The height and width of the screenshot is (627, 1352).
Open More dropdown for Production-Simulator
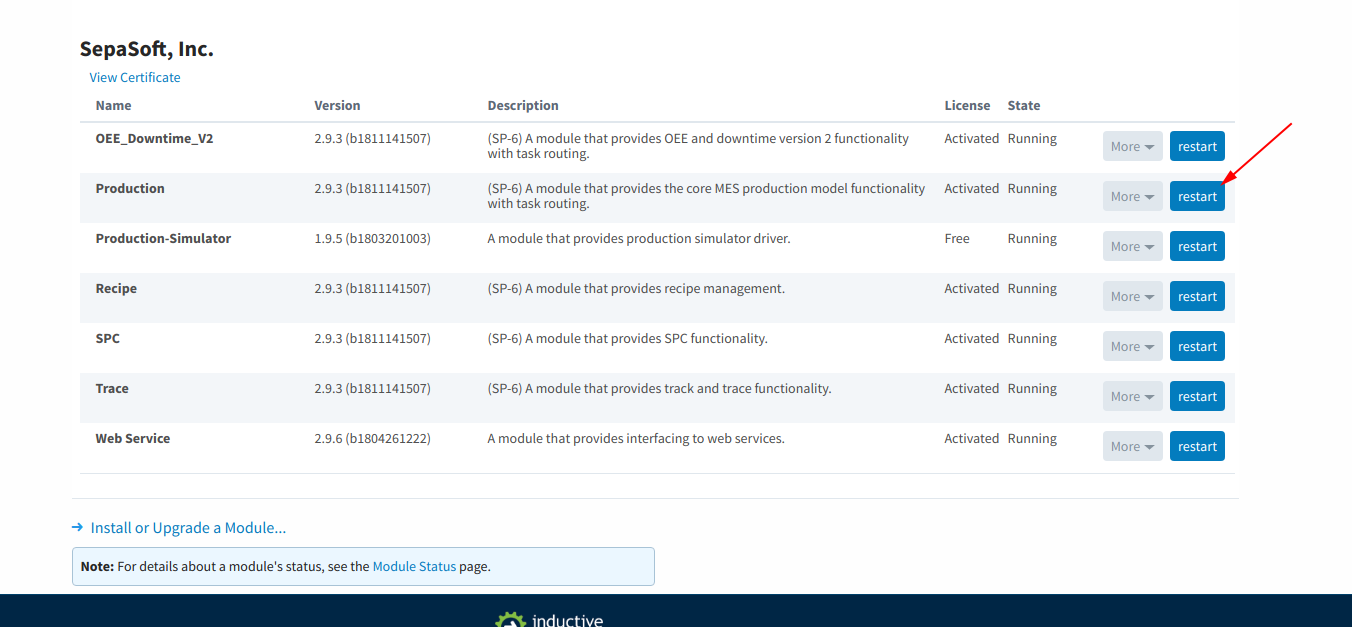pos(1133,246)
